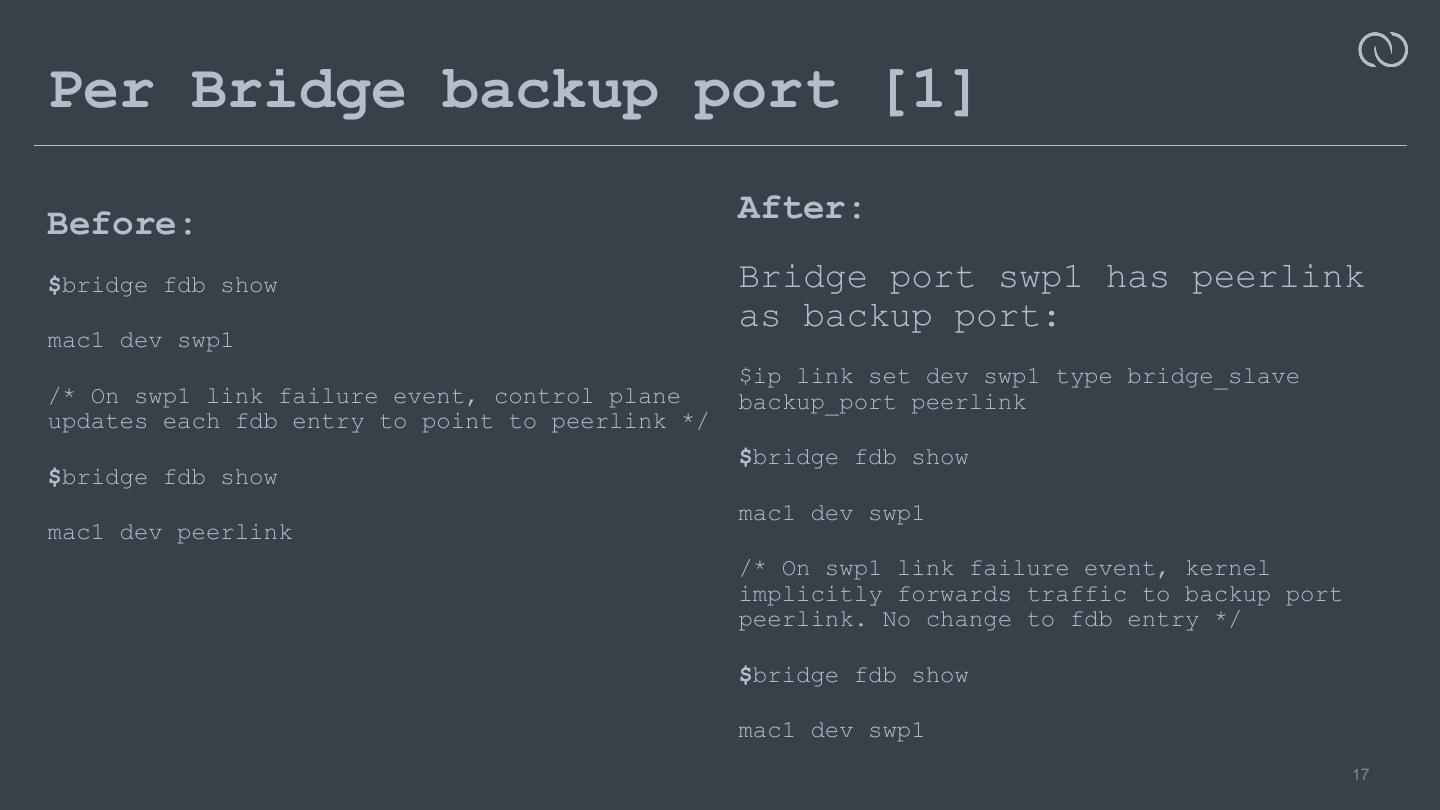1440x810 pixels.
Task: Select the "After:" heading
Action: point(800,208)
